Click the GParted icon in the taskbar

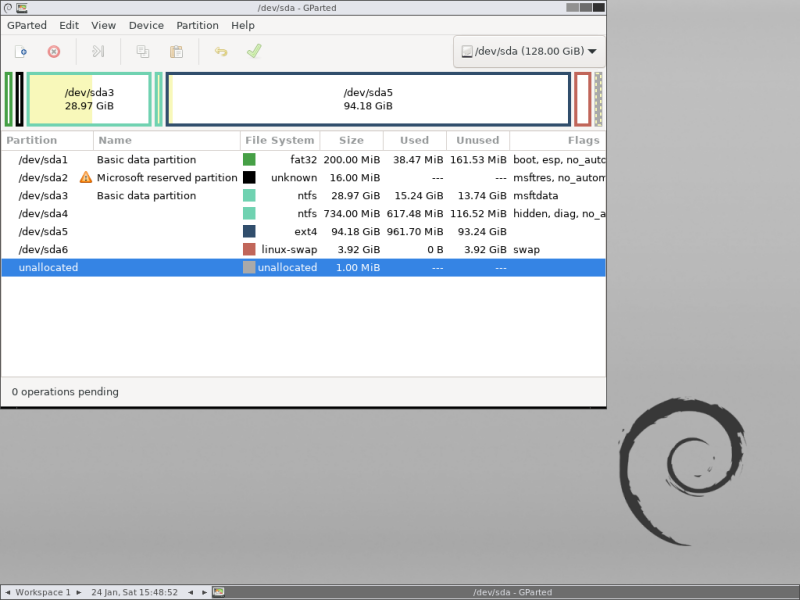click(218, 592)
